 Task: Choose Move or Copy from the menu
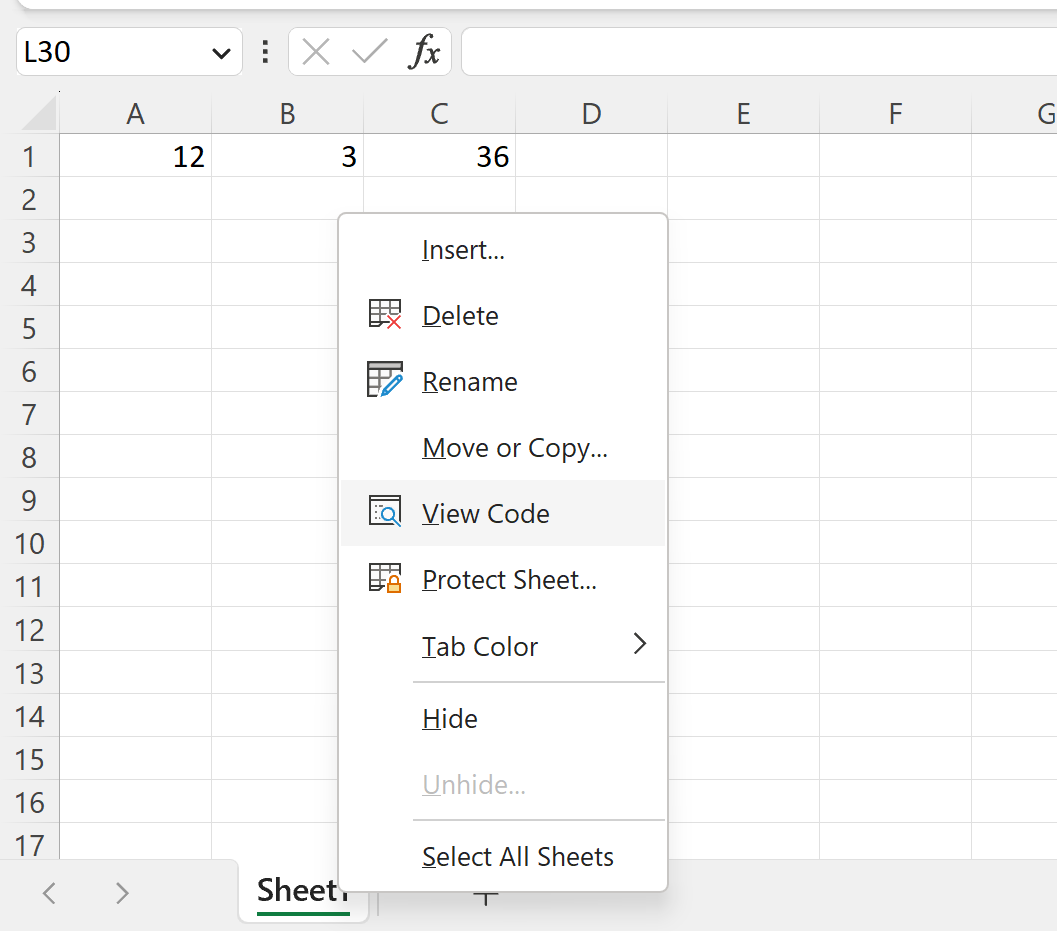[514, 447]
